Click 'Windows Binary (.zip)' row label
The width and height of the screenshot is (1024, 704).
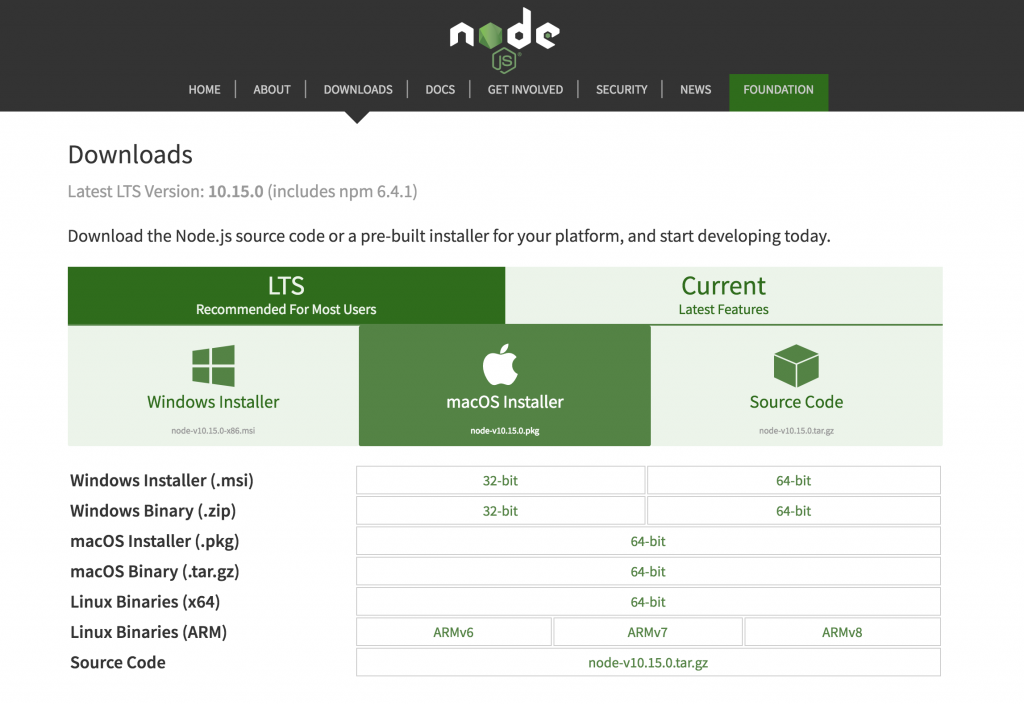pyautogui.click(x=153, y=511)
